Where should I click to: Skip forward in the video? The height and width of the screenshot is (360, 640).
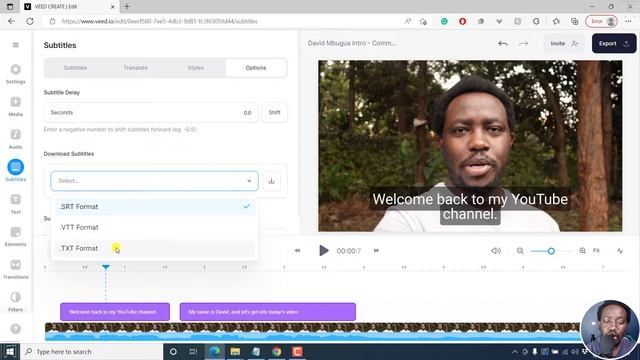pyautogui.click(x=376, y=251)
